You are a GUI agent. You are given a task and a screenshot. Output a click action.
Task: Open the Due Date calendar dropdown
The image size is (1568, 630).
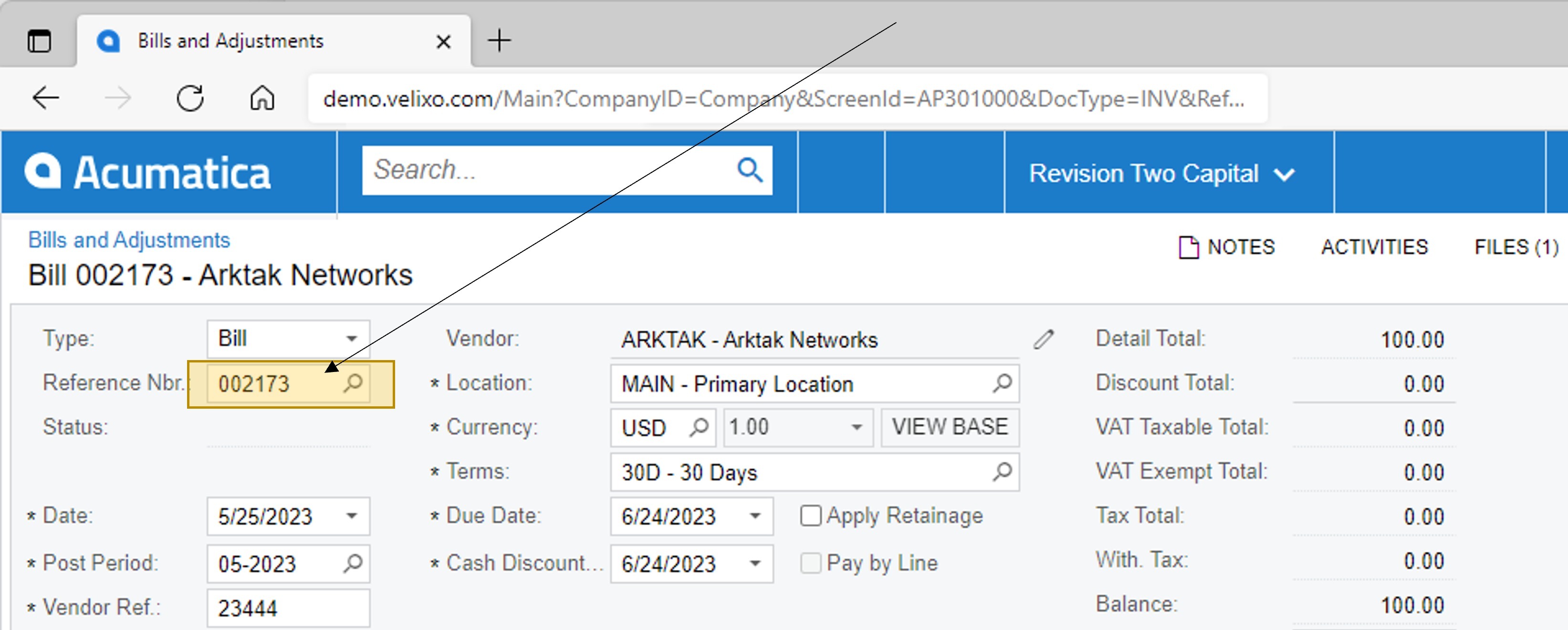[755, 516]
